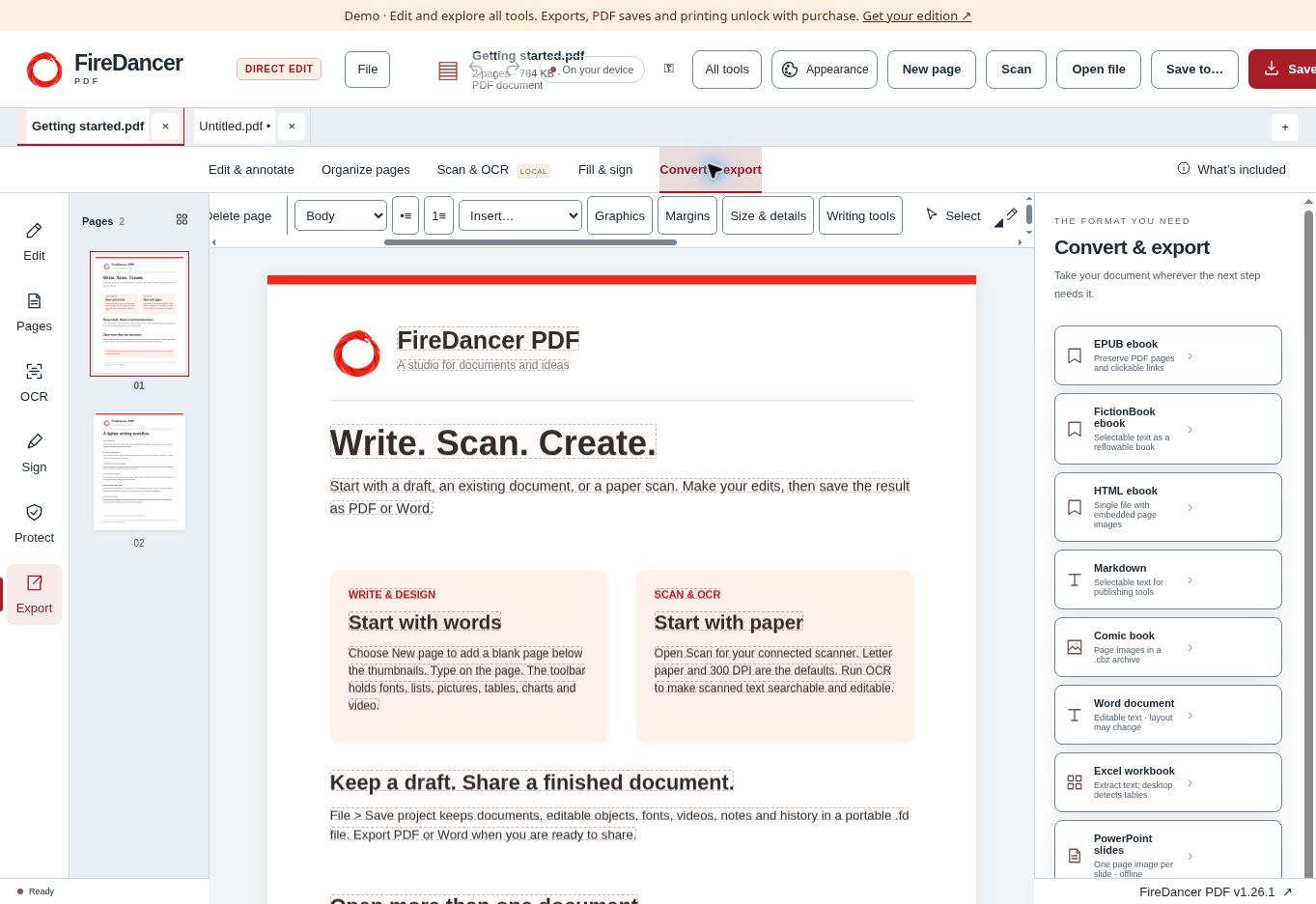
Task: Click the All tools button
Action: tap(727, 70)
